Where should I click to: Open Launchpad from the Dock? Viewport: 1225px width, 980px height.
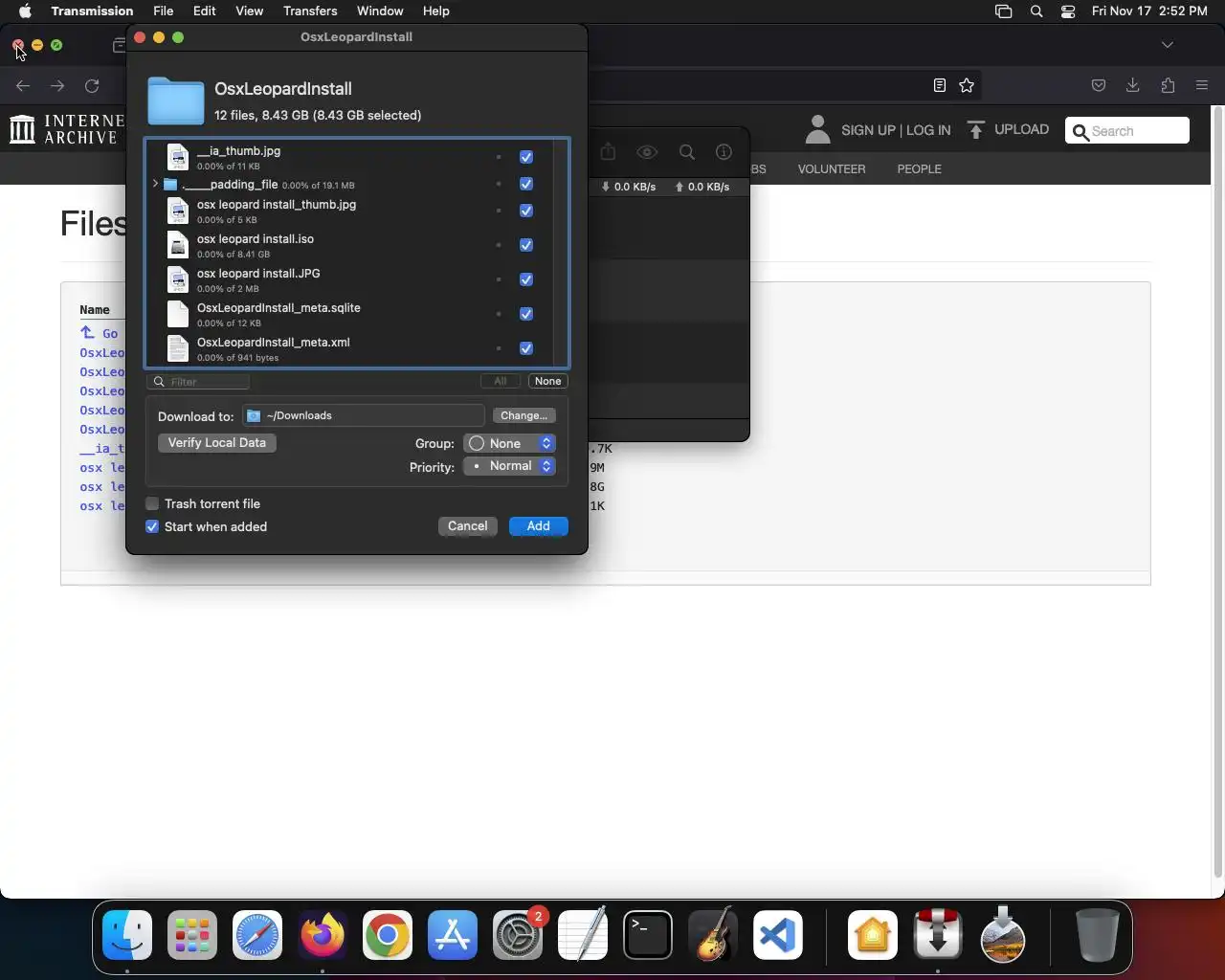(x=192, y=935)
